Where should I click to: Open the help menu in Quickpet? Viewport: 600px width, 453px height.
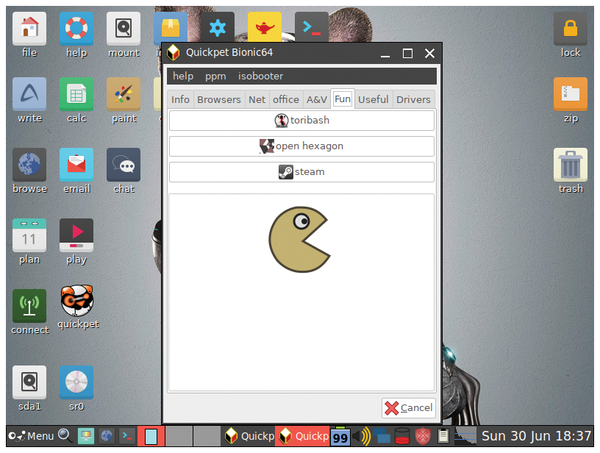[183, 76]
